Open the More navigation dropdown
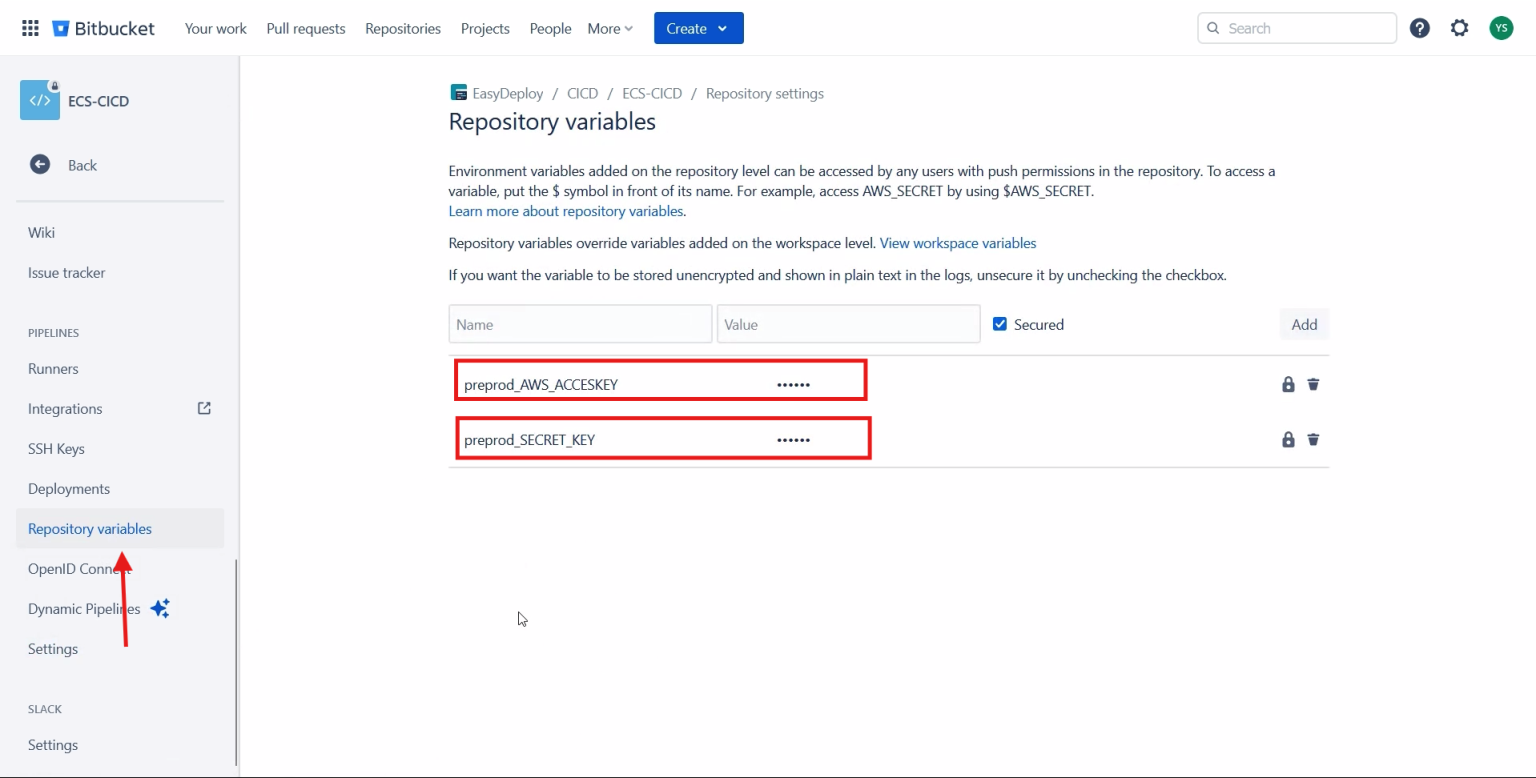Viewport: 1536px width, 778px height. click(x=609, y=28)
